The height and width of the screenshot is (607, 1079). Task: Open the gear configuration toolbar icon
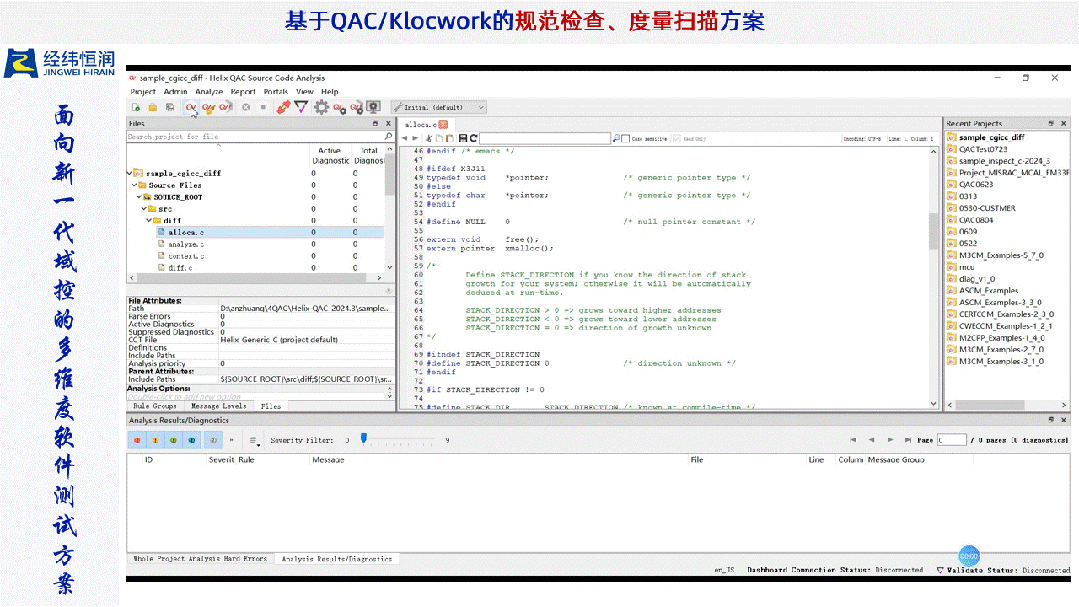pyautogui.click(x=321, y=107)
